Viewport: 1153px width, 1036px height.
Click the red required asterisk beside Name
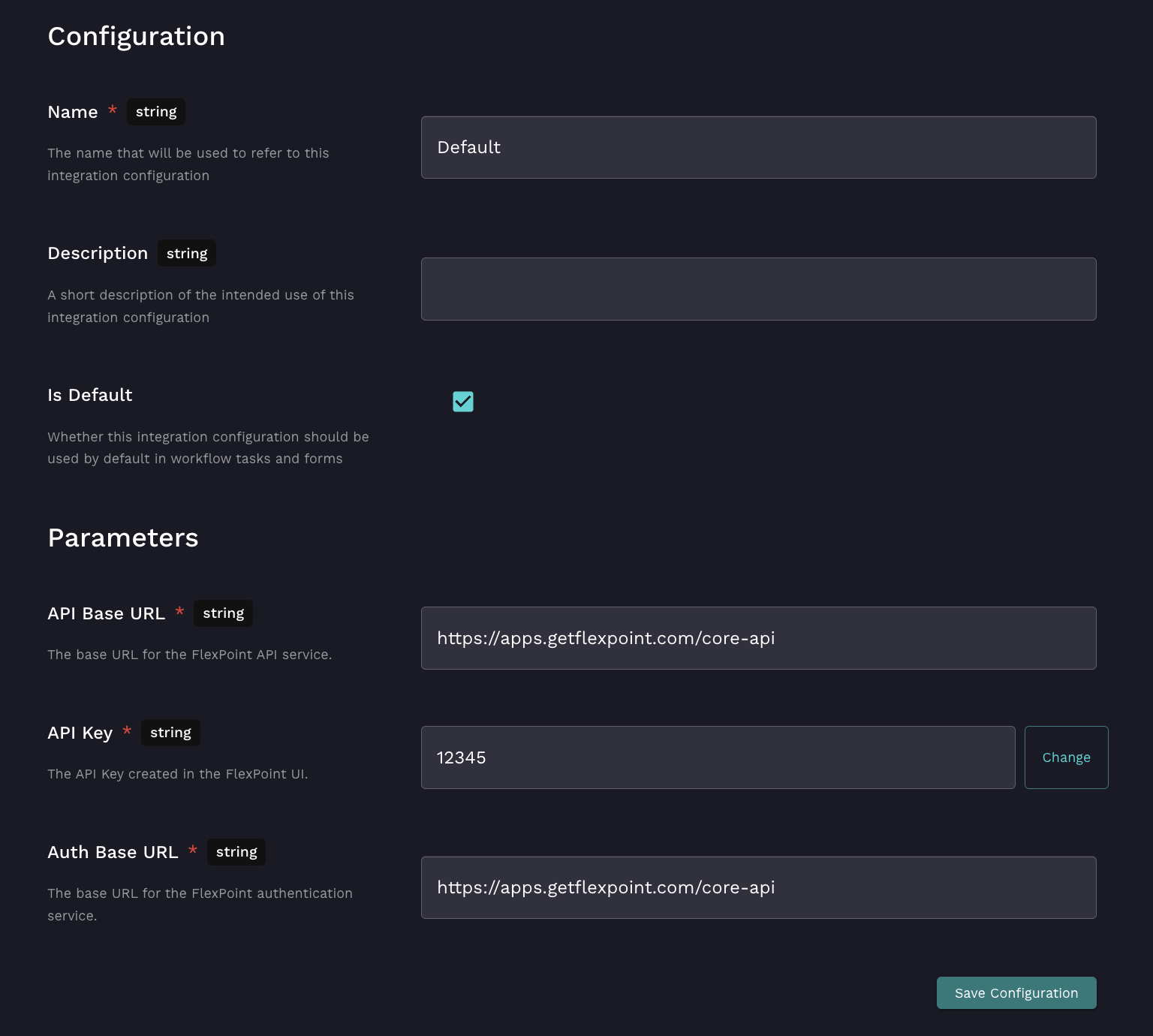point(113,110)
